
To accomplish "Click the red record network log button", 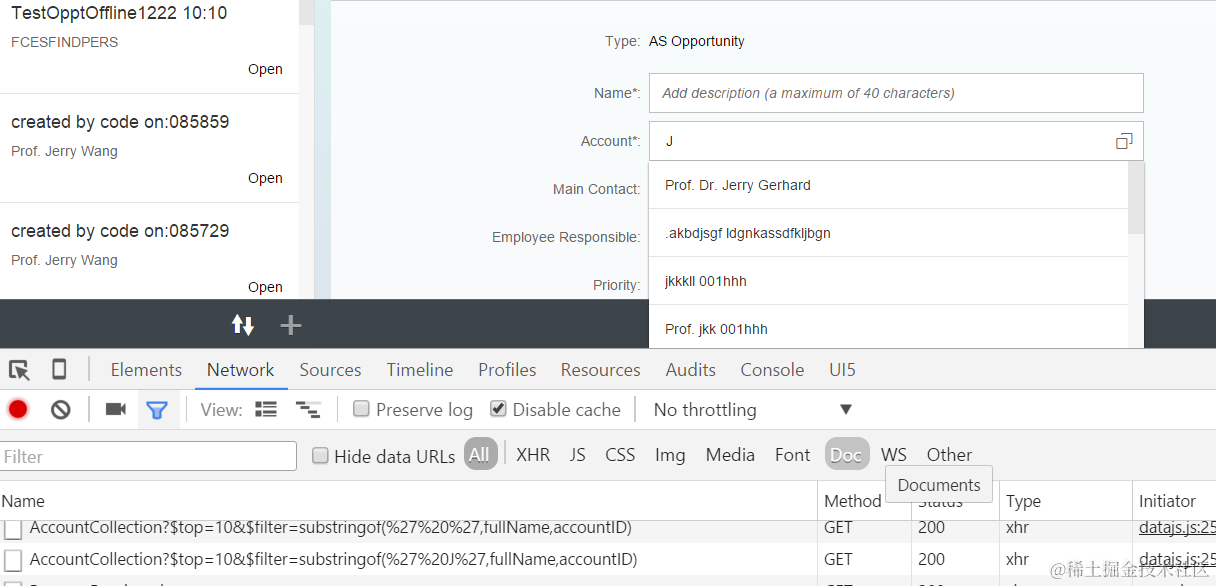I will pos(18,409).
